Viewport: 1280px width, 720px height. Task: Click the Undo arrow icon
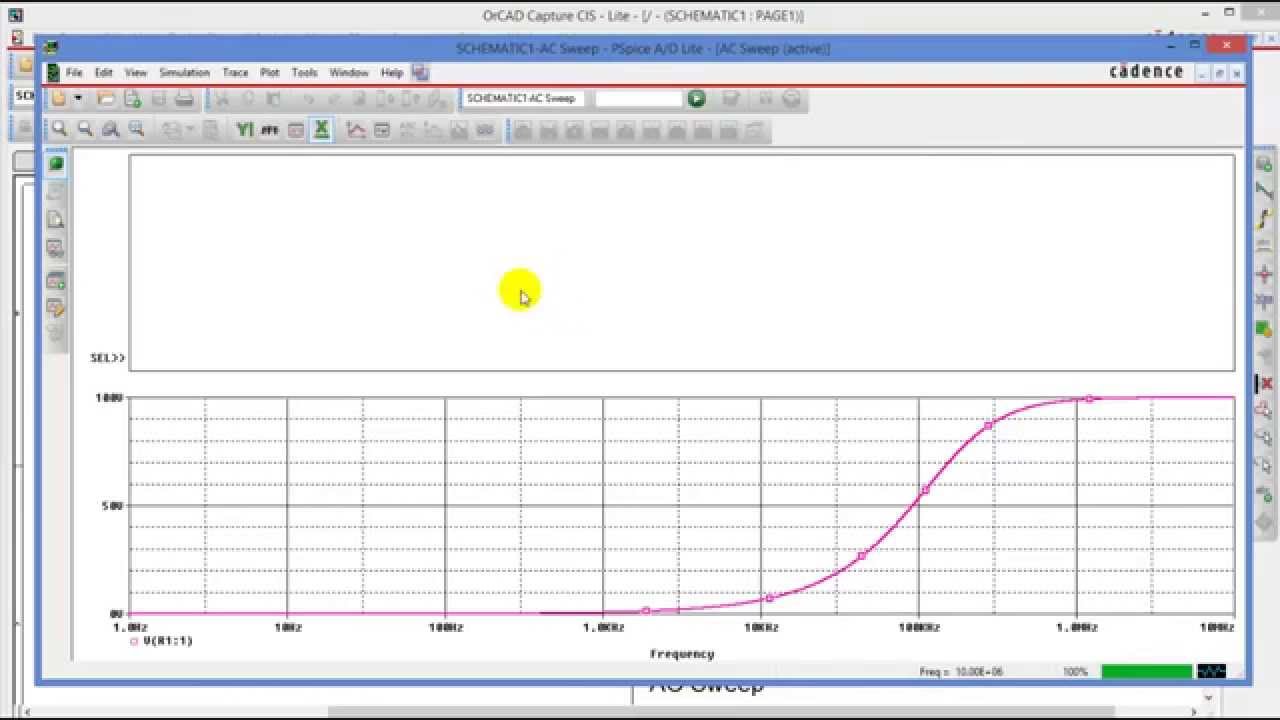[309, 98]
